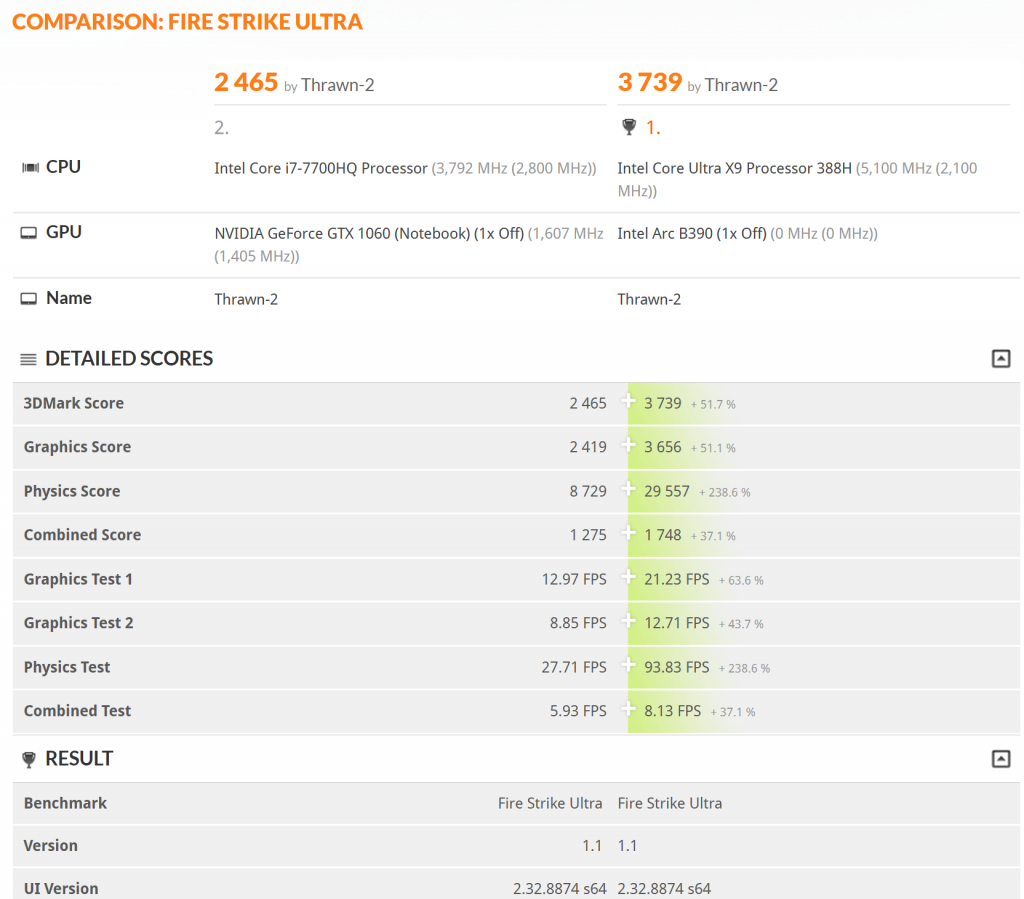
Task: Open the 2 465 score result link
Action: click(x=246, y=82)
